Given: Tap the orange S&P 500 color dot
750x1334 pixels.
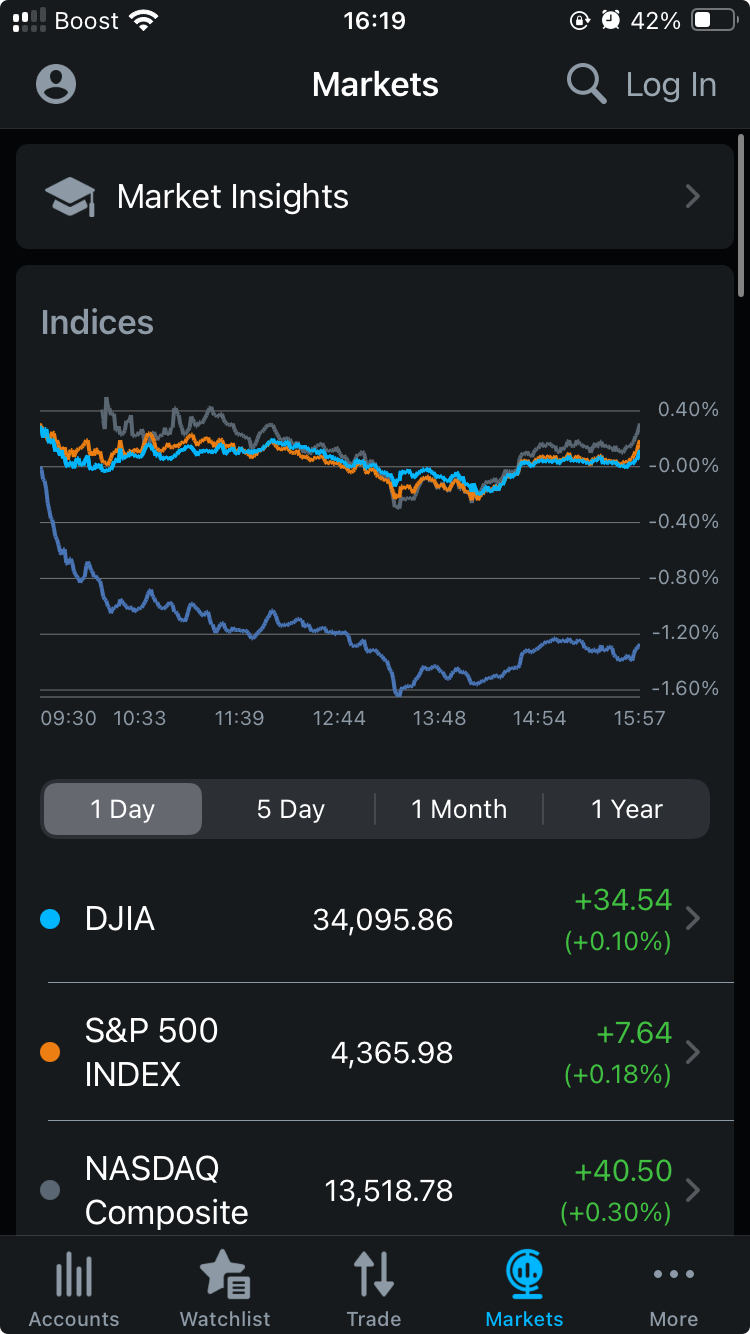Looking at the screenshot, I should [50, 1052].
